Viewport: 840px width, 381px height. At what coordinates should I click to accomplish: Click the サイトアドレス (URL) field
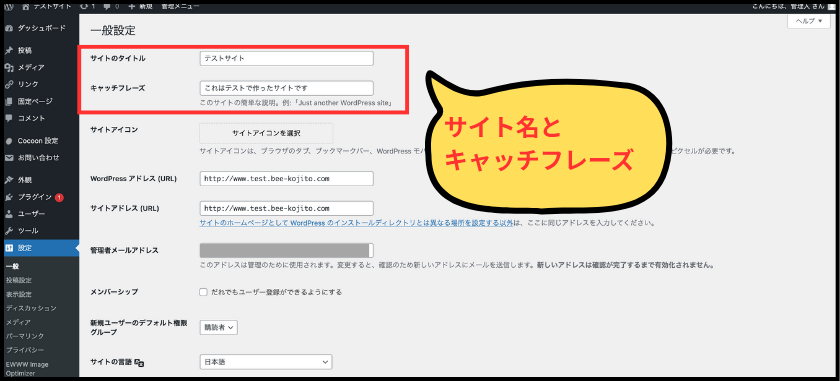click(287, 208)
